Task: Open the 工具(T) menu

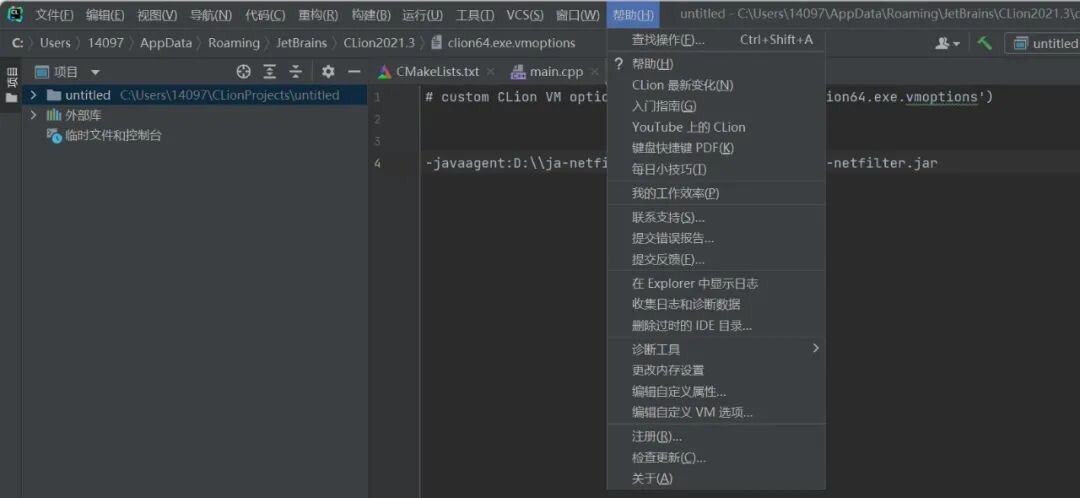Action: (475, 14)
